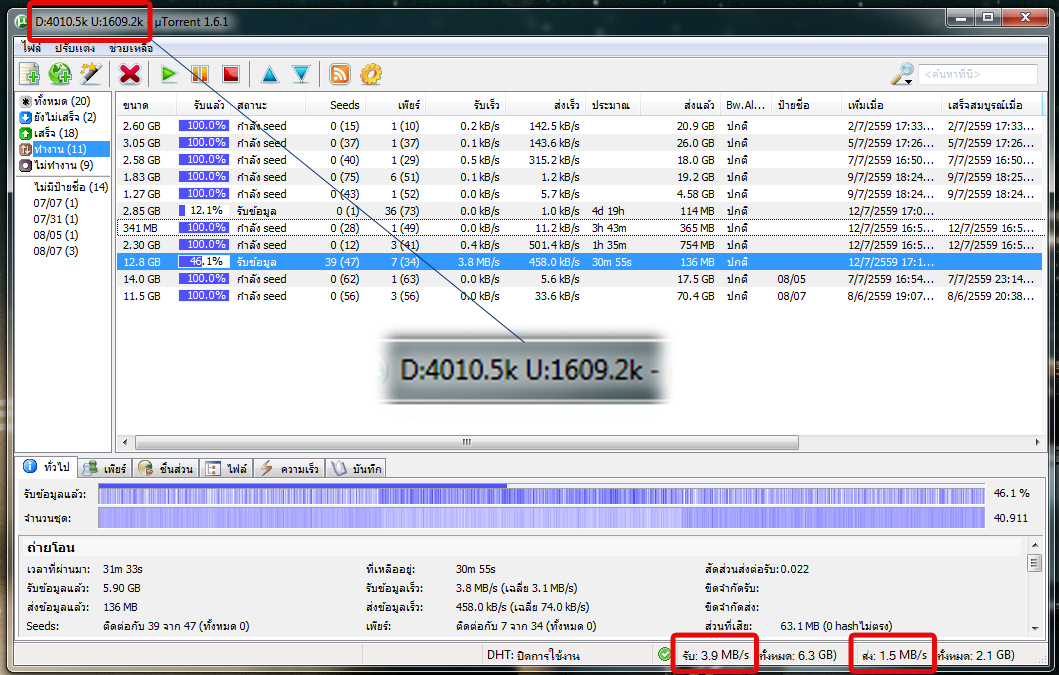
Task: Click status bar upload speed ส่ง: 1.5 MB/s
Action: [x=894, y=655]
